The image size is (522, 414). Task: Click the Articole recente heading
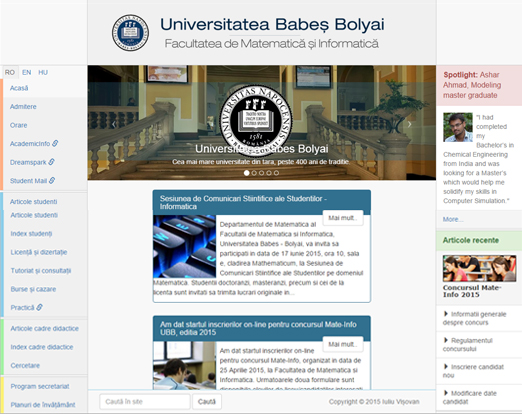(471, 240)
